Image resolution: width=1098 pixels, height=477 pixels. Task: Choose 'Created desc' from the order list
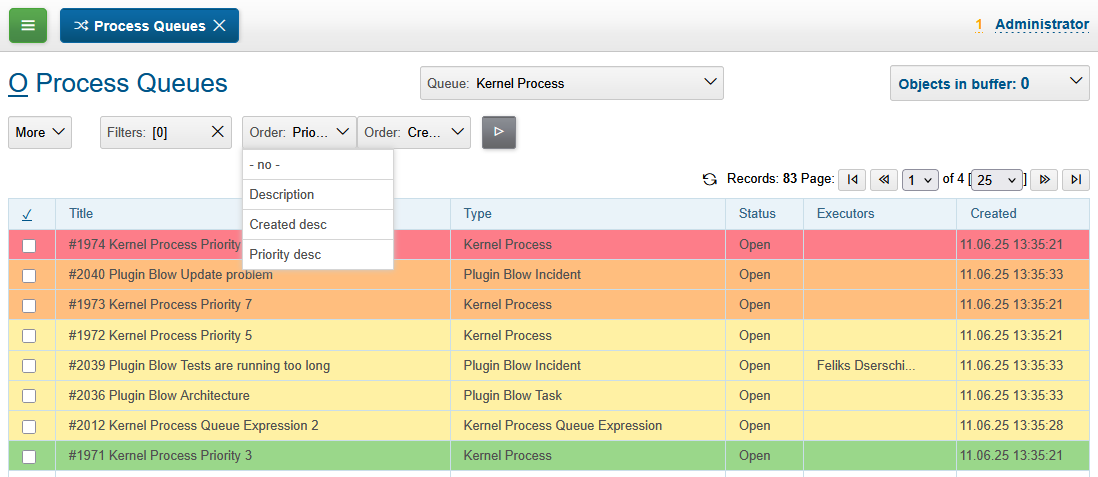tap(288, 225)
